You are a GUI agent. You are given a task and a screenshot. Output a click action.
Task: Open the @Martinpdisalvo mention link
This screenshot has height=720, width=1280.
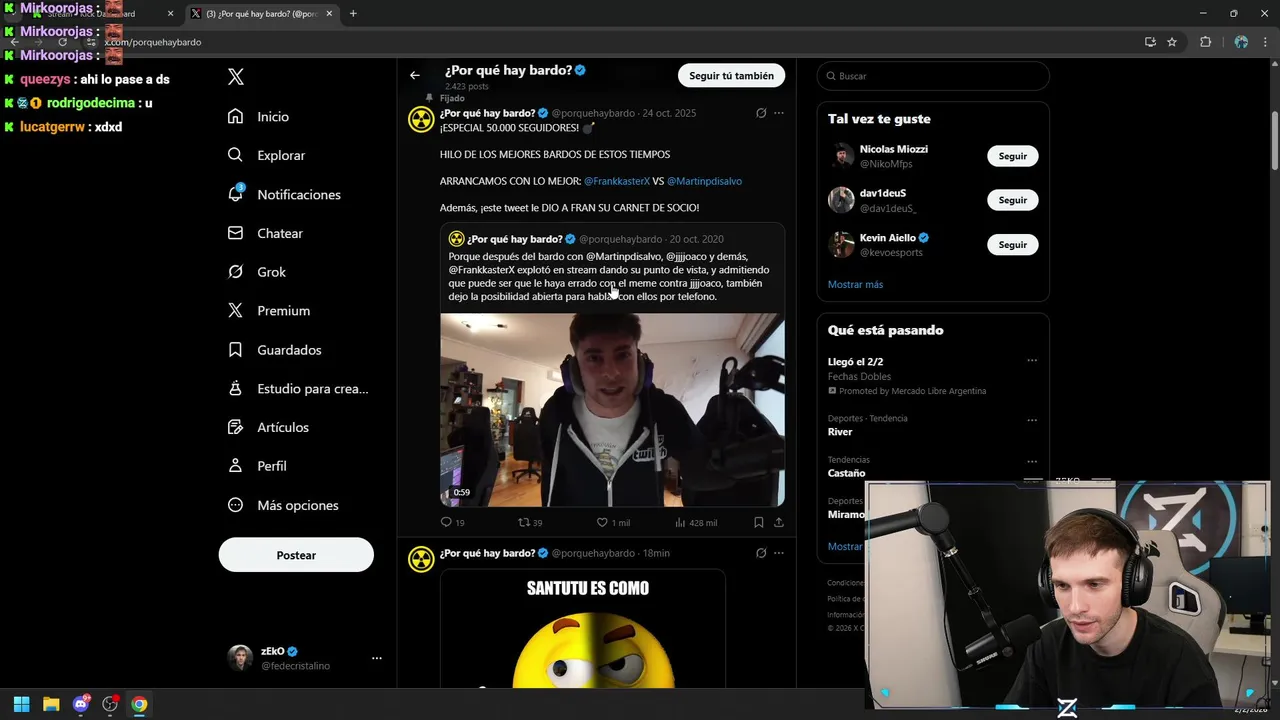tap(704, 181)
